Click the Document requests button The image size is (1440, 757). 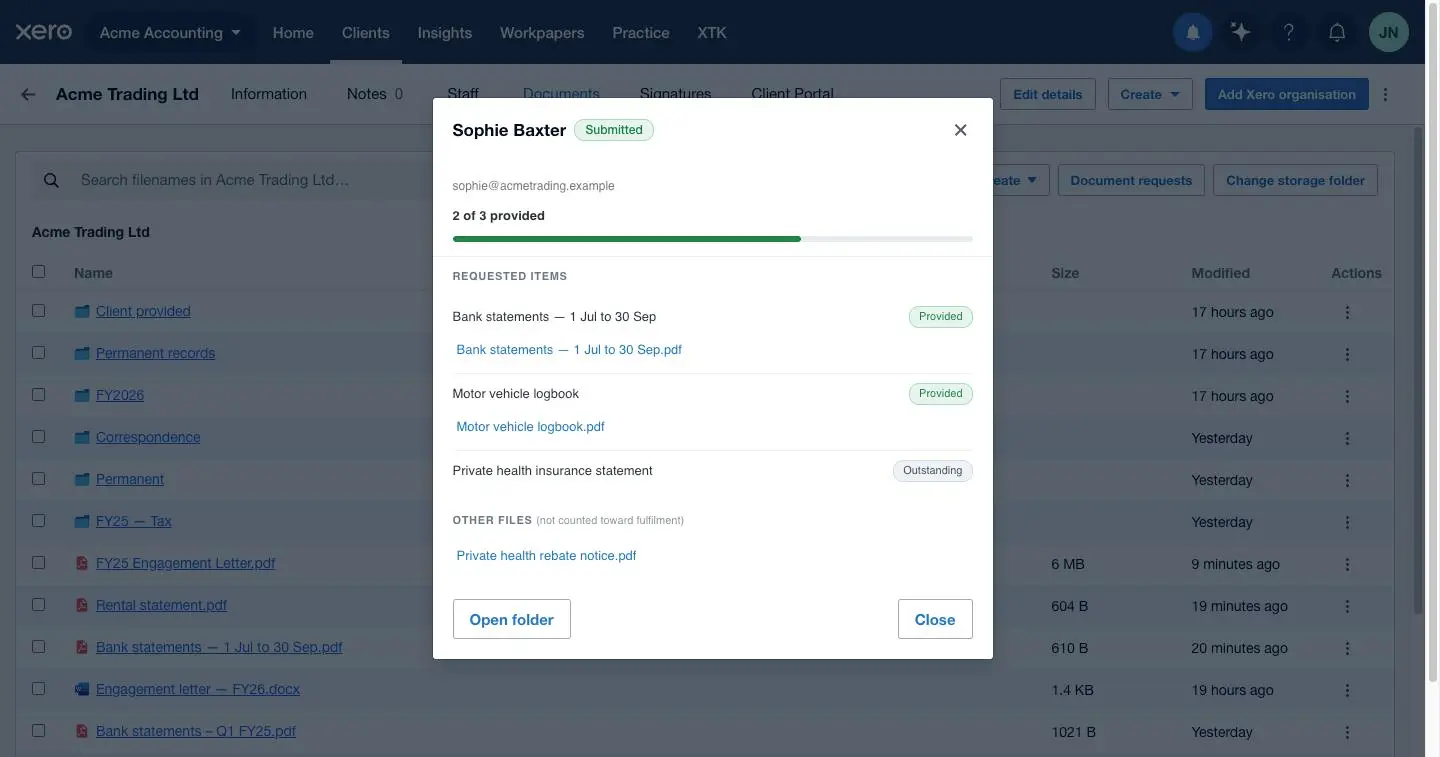click(x=1131, y=180)
